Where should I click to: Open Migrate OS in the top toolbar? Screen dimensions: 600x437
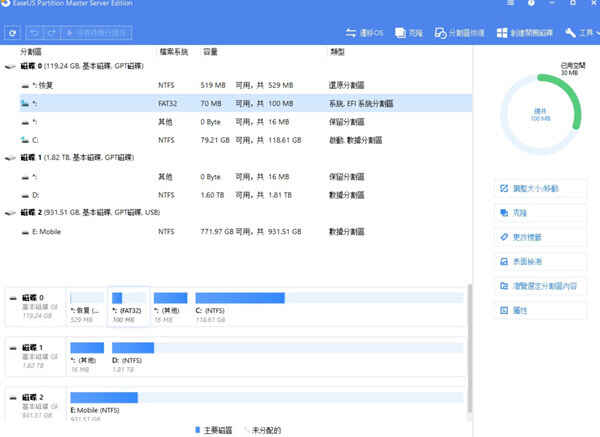pyautogui.click(x=364, y=33)
